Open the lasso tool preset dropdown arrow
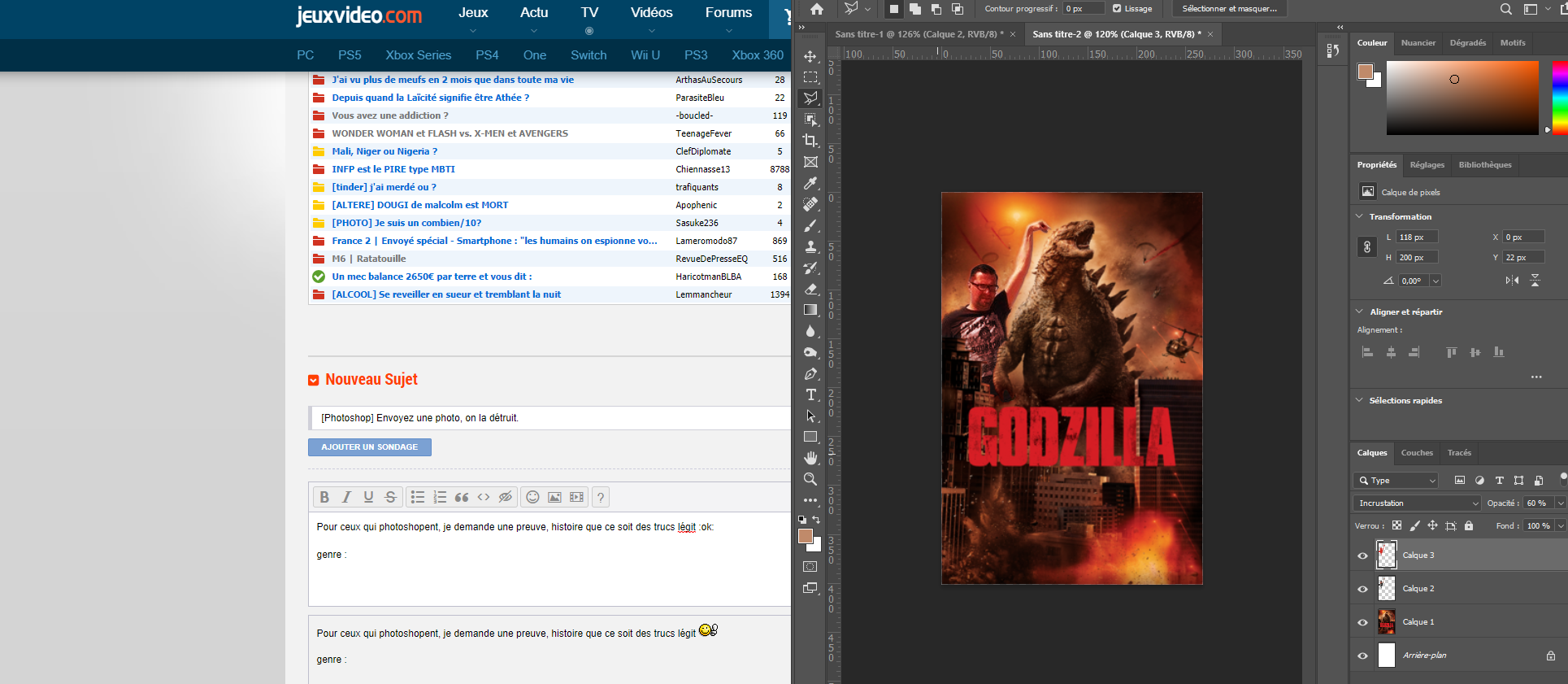This screenshot has height=684, width=1568. tap(867, 9)
